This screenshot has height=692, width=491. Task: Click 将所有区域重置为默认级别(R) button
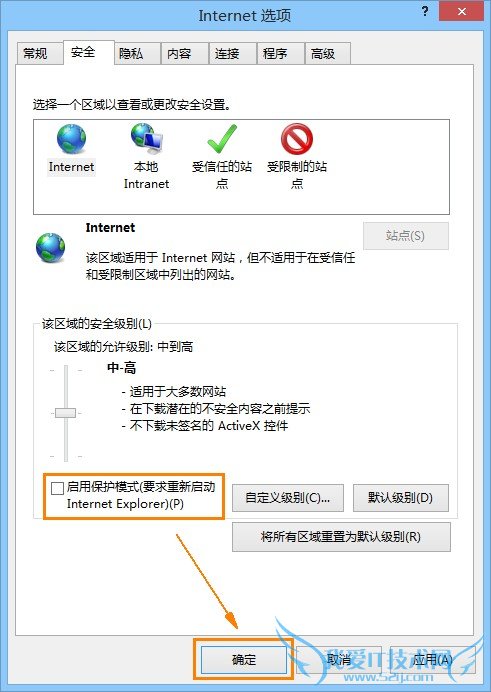coord(341,537)
